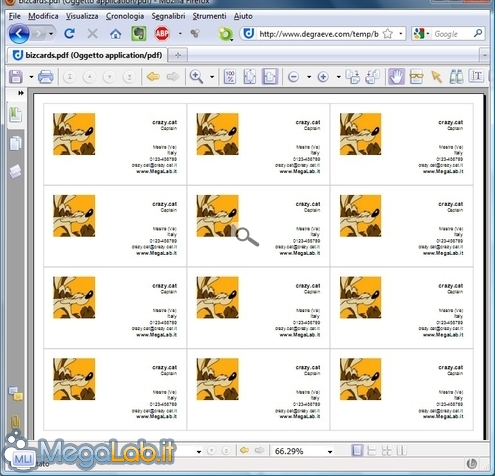Toggle single page layout in bottom bar
Screen dimensions: 495x476
click(x=357, y=451)
